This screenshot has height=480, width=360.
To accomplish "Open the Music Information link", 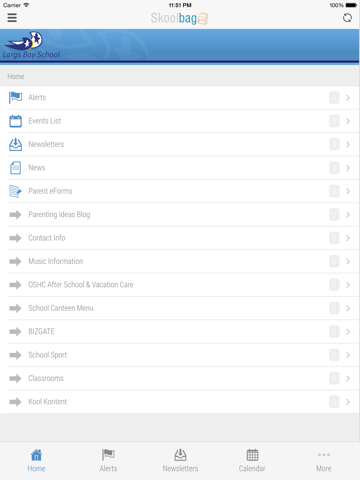I will 180,261.
